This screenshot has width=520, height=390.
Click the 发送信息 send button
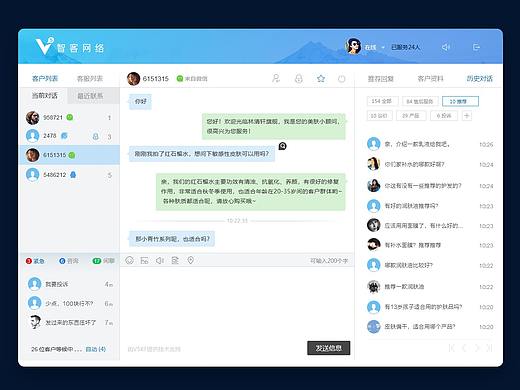pyautogui.click(x=328, y=348)
